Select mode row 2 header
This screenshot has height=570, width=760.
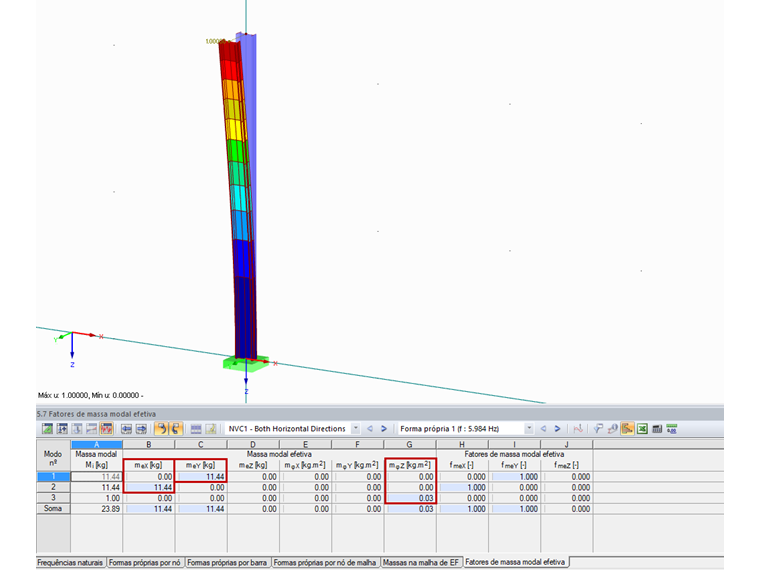[53, 487]
